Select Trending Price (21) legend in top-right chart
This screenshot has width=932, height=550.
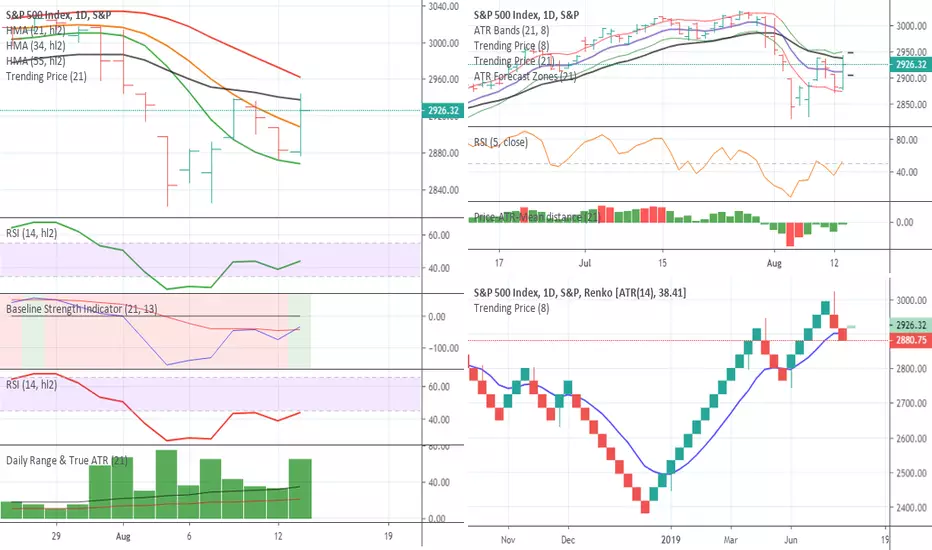514,61
